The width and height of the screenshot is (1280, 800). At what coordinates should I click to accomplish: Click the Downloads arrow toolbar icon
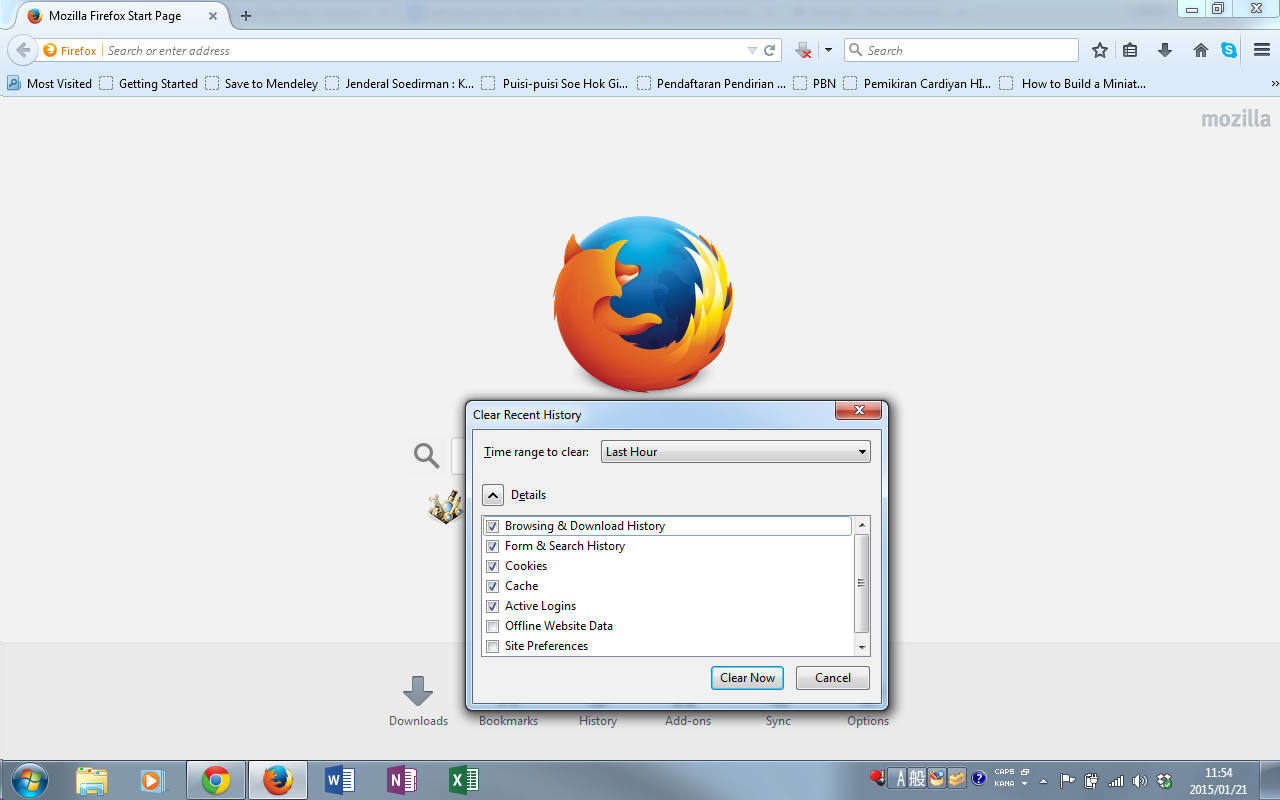click(1164, 50)
